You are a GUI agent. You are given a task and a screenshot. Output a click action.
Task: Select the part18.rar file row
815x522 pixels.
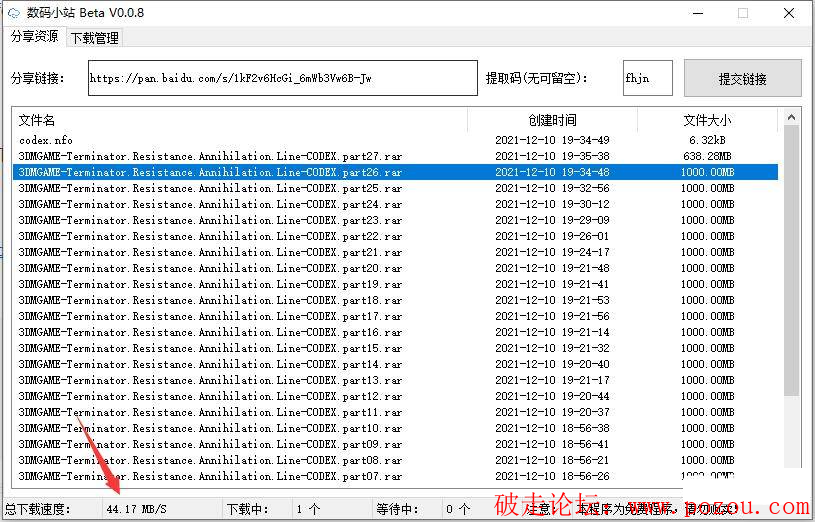click(x=396, y=300)
